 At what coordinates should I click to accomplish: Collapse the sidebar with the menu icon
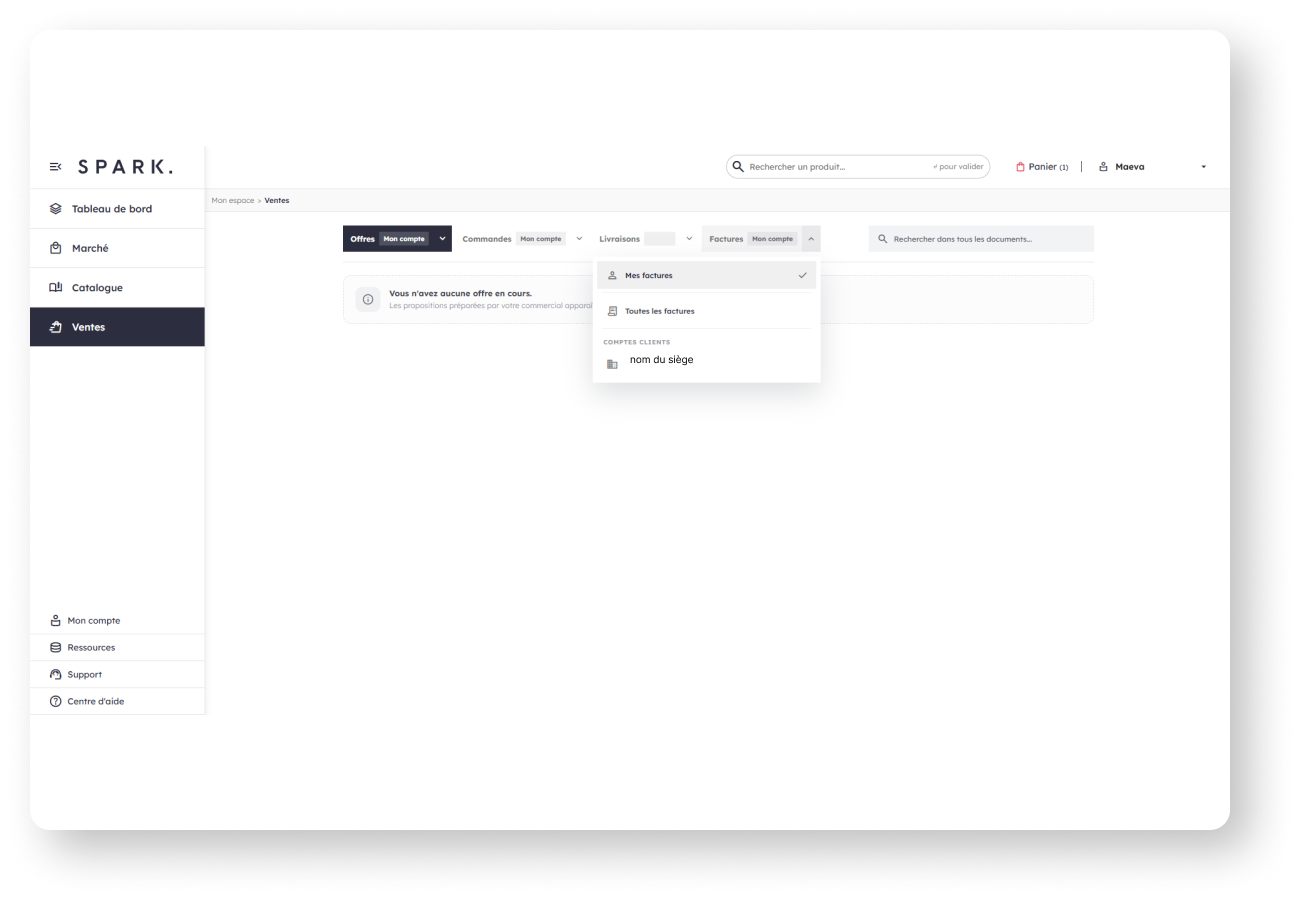55,167
